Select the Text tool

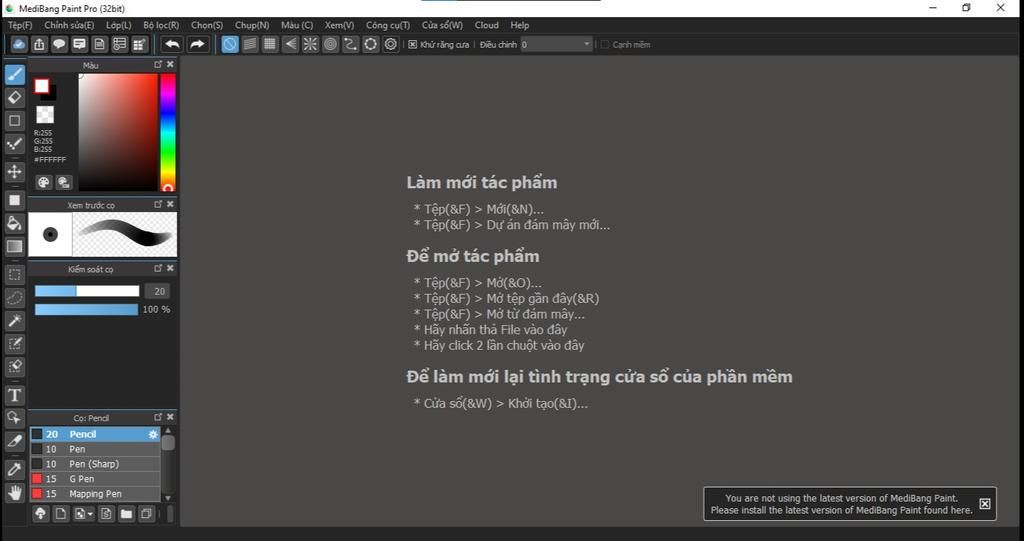14,395
